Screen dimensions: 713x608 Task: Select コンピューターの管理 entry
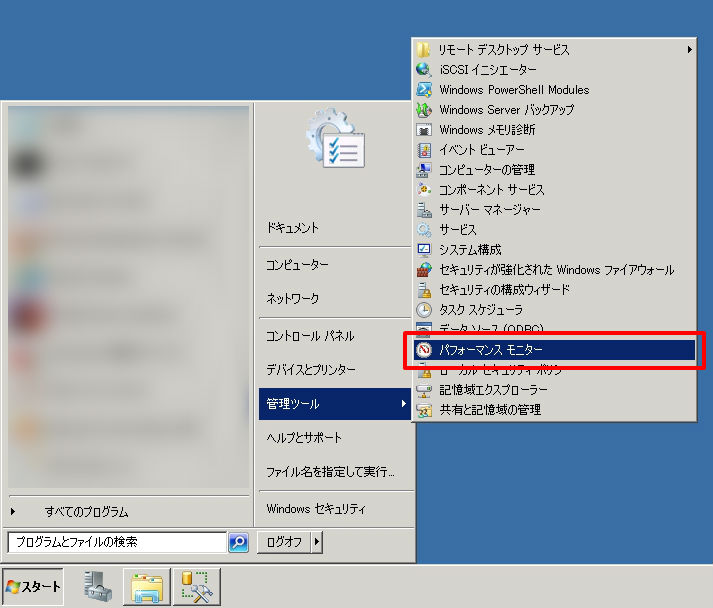[555, 170]
